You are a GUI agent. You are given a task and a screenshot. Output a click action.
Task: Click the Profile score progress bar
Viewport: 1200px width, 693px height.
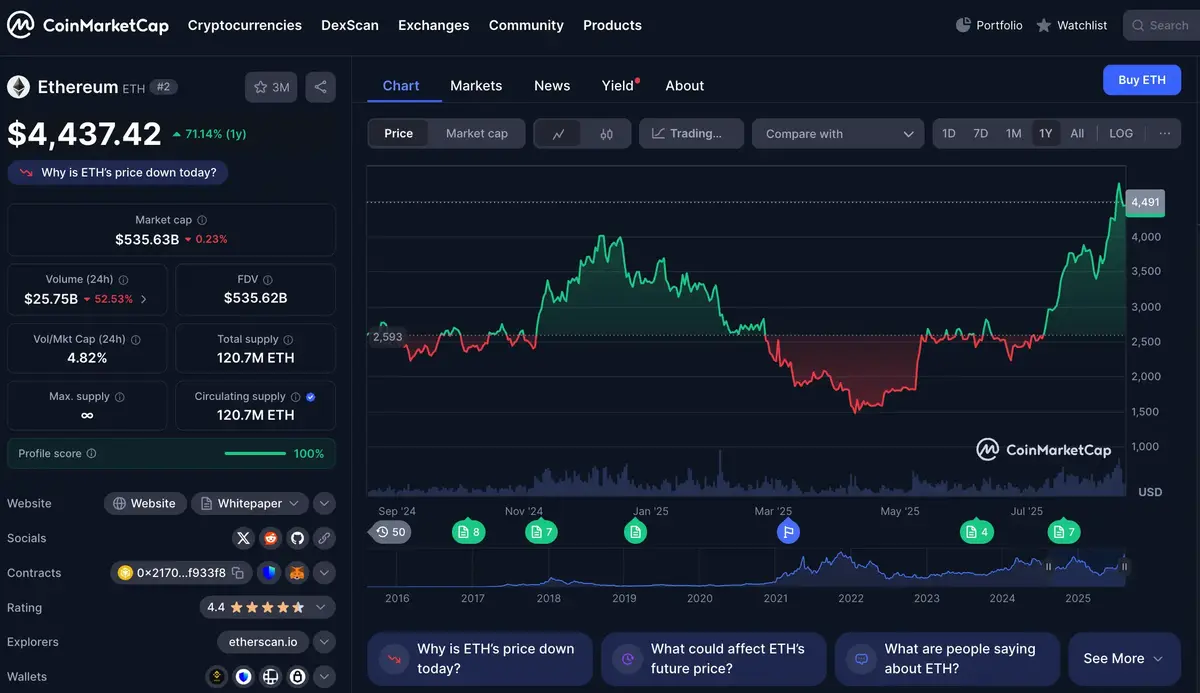coord(255,453)
